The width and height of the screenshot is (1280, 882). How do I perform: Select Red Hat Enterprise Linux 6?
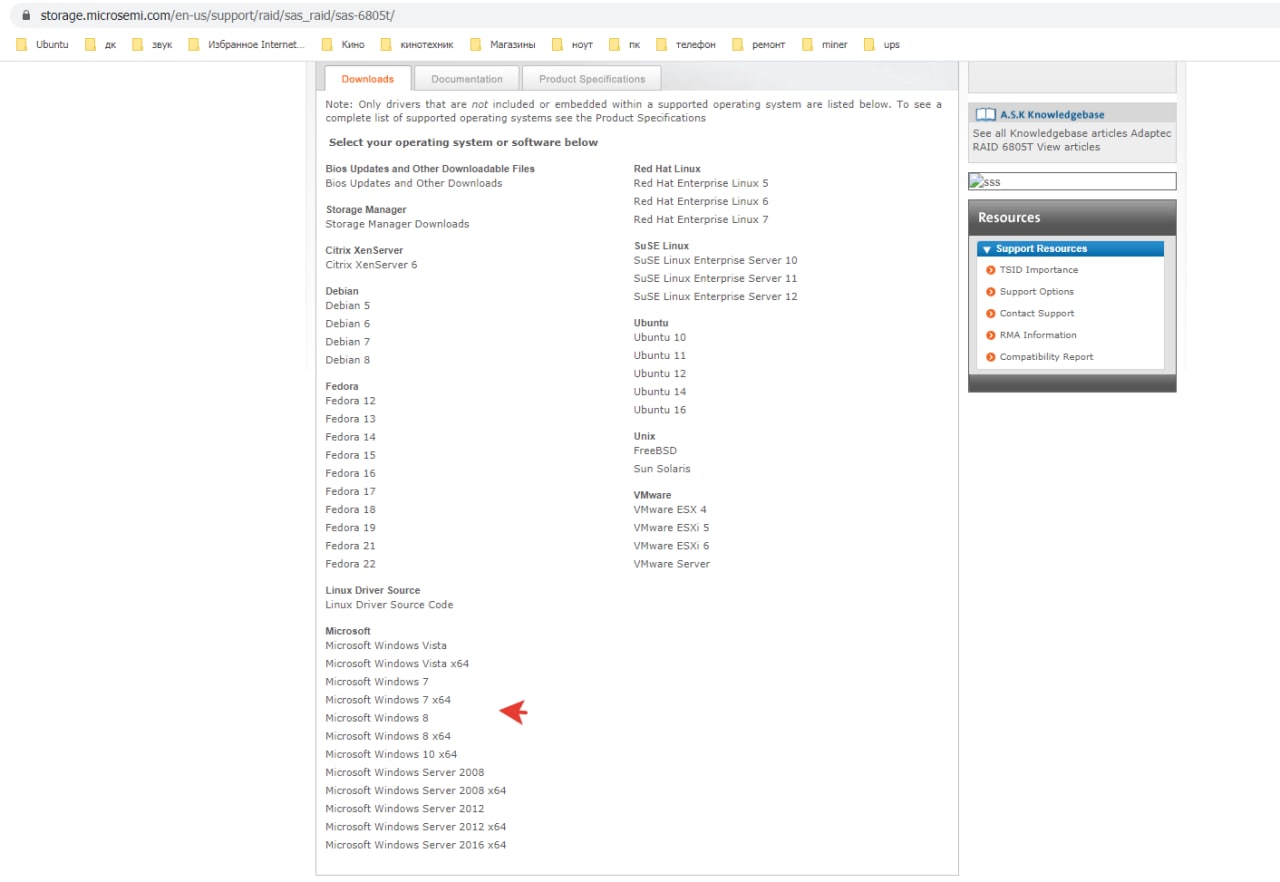(x=701, y=202)
